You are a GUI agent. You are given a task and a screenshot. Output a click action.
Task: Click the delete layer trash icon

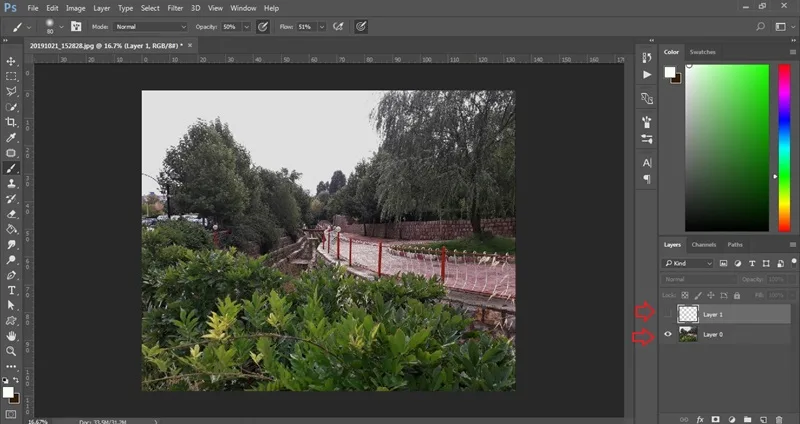(x=779, y=419)
